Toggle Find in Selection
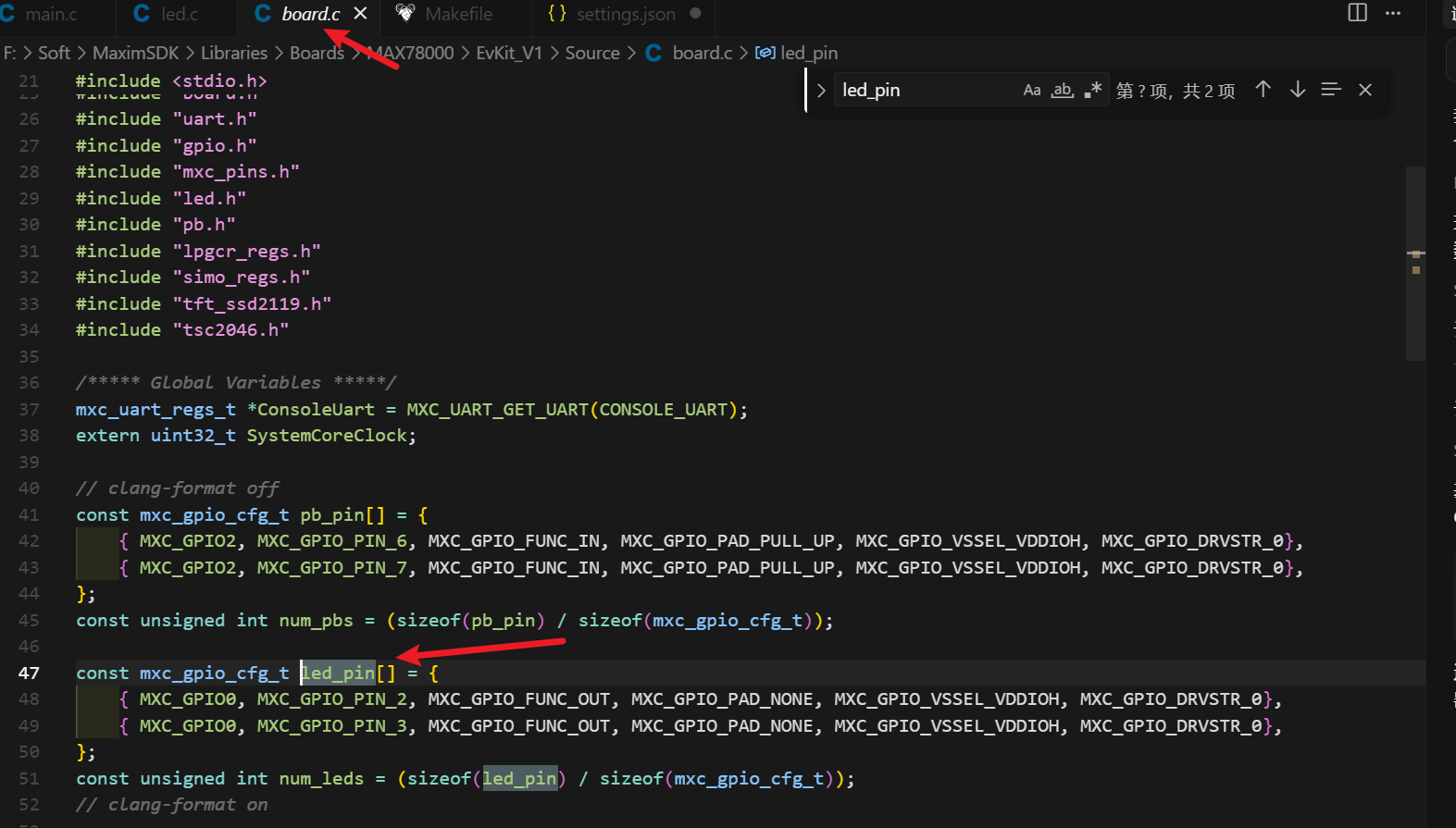 click(1331, 90)
